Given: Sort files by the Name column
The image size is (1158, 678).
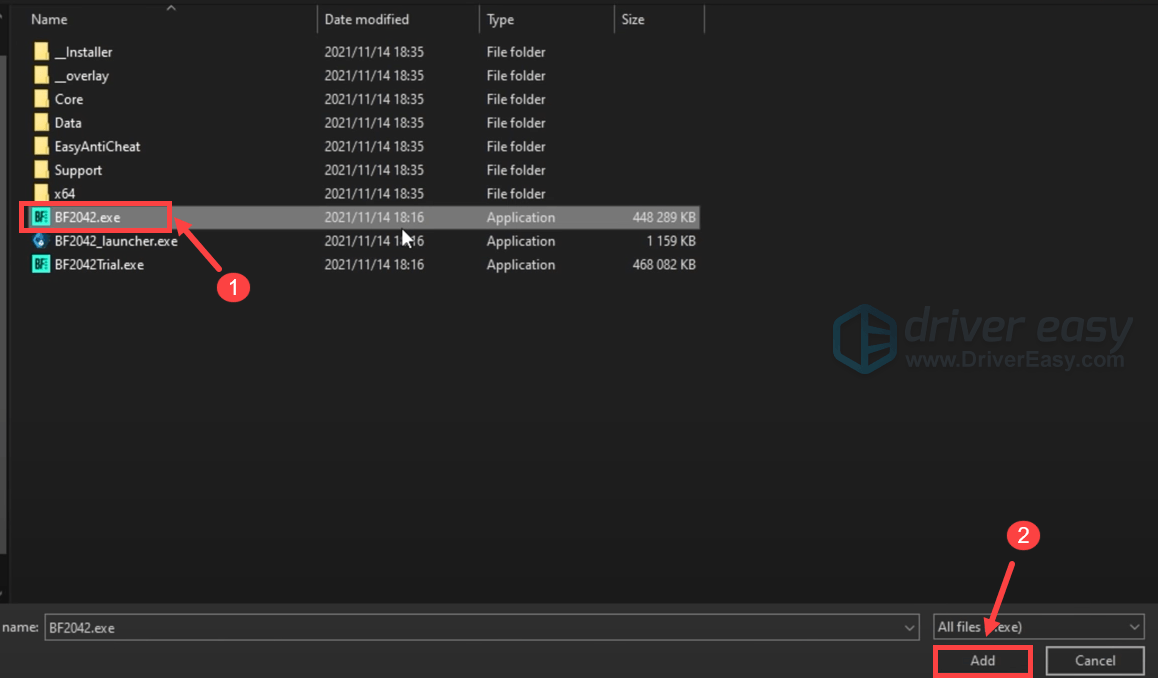Looking at the screenshot, I should 49,19.
